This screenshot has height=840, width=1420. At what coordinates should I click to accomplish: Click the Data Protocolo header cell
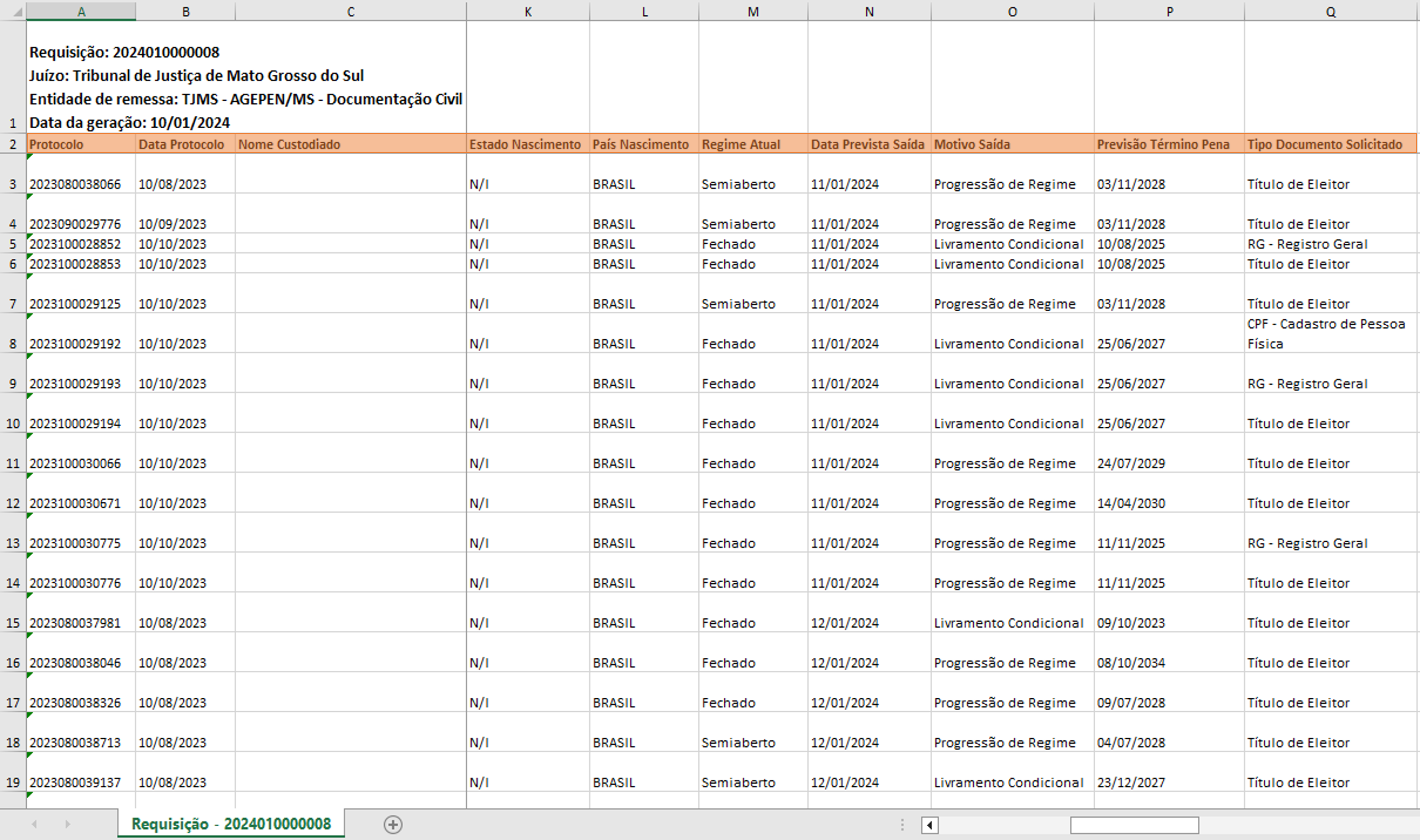tap(185, 144)
